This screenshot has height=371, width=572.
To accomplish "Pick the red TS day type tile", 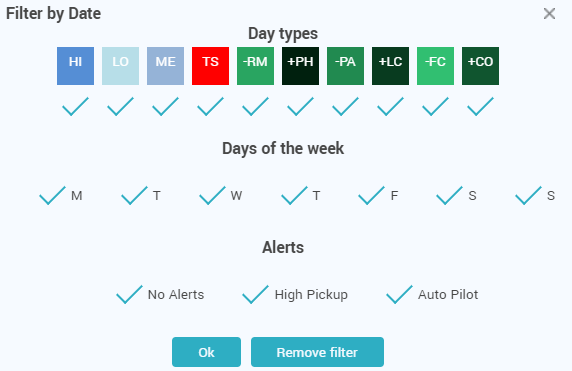I will (210, 66).
